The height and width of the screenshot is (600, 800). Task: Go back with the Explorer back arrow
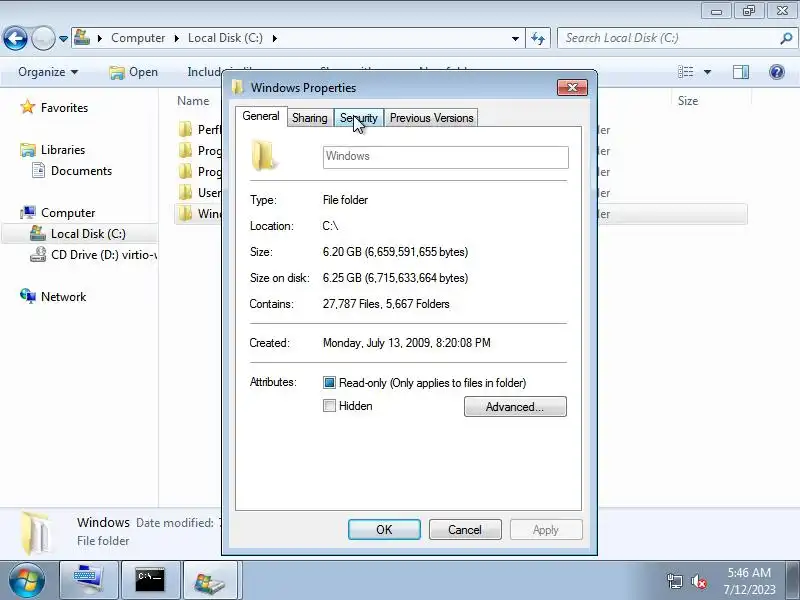(x=15, y=38)
